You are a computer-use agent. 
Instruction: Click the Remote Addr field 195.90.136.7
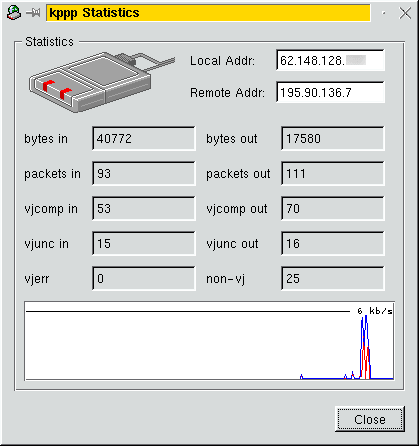330,92
